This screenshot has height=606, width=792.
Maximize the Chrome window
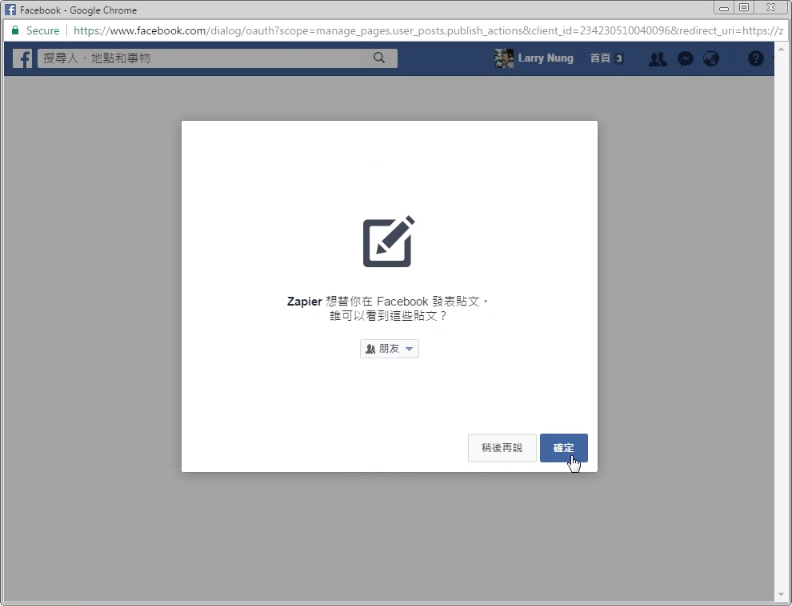pos(744,7)
